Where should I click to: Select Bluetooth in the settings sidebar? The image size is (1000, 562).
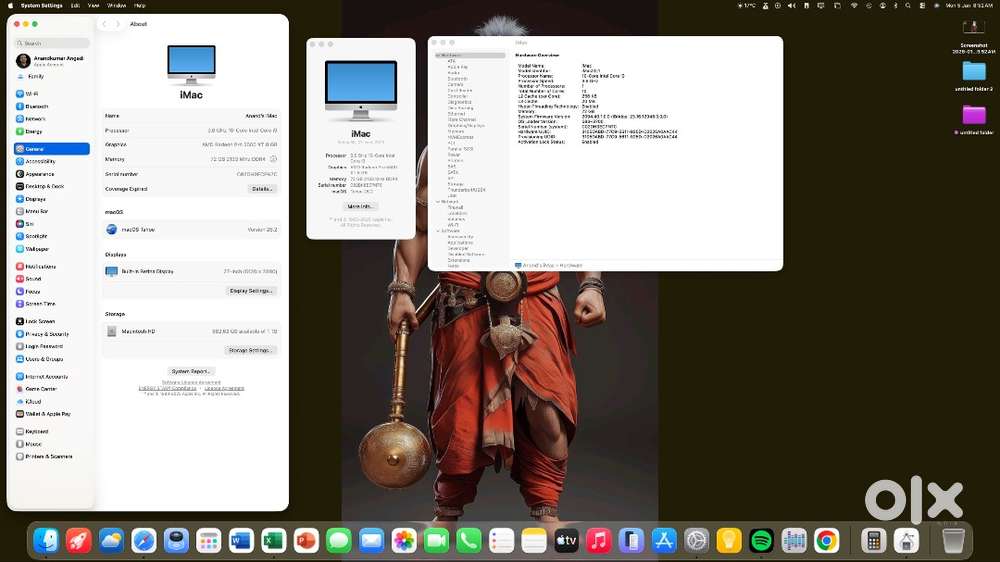pos(35,106)
